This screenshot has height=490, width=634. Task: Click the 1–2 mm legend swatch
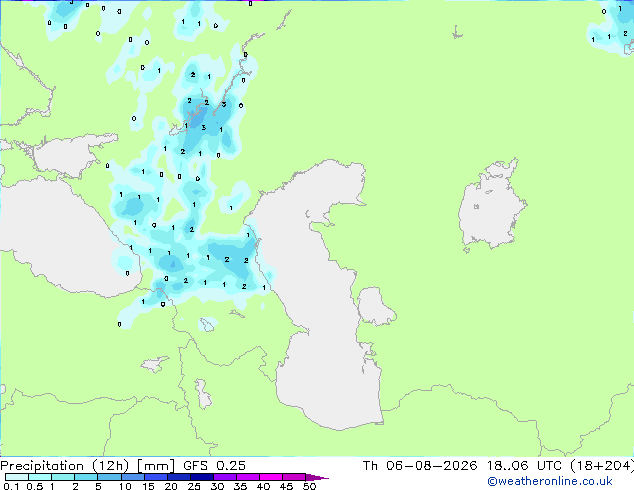coord(63,477)
